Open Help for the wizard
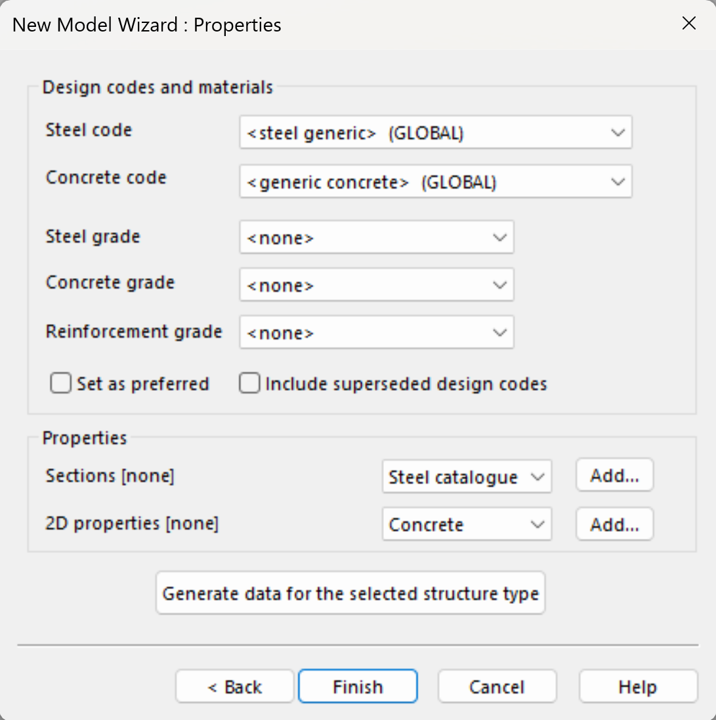The height and width of the screenshot is (720, 716). tap(638, 687)
